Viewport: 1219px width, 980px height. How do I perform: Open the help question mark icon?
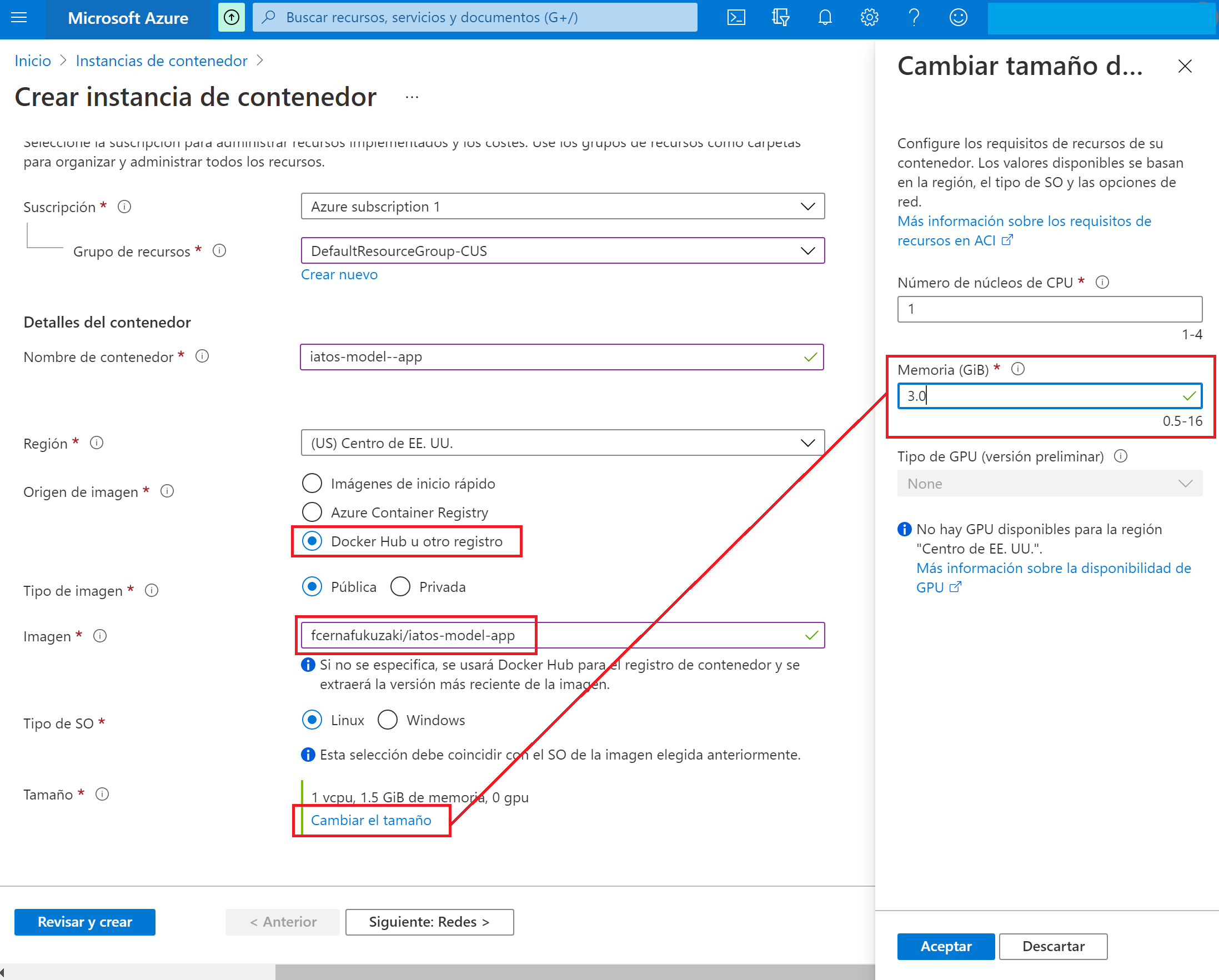pos(914,18)
